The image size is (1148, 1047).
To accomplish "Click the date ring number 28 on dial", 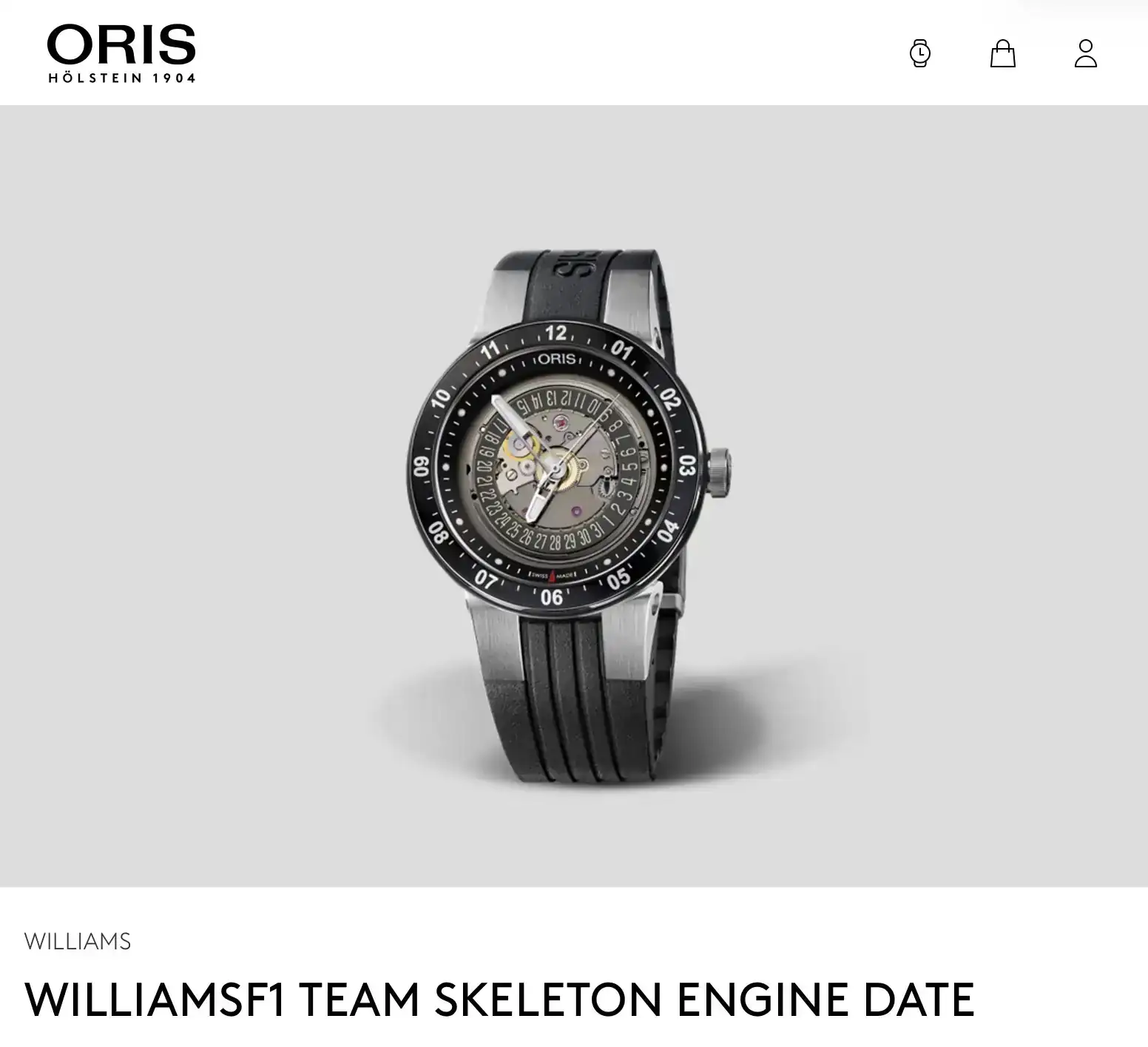I will tap(556, 542).
